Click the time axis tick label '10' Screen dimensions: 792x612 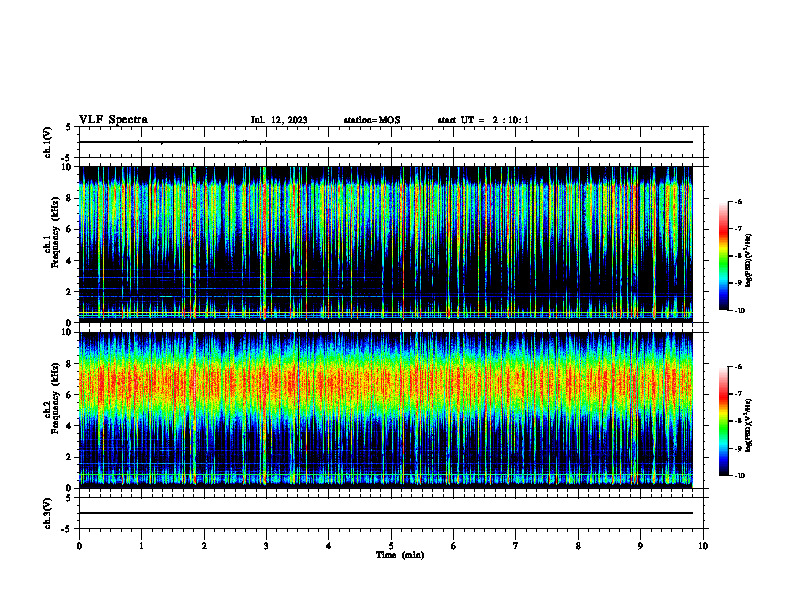703,546
